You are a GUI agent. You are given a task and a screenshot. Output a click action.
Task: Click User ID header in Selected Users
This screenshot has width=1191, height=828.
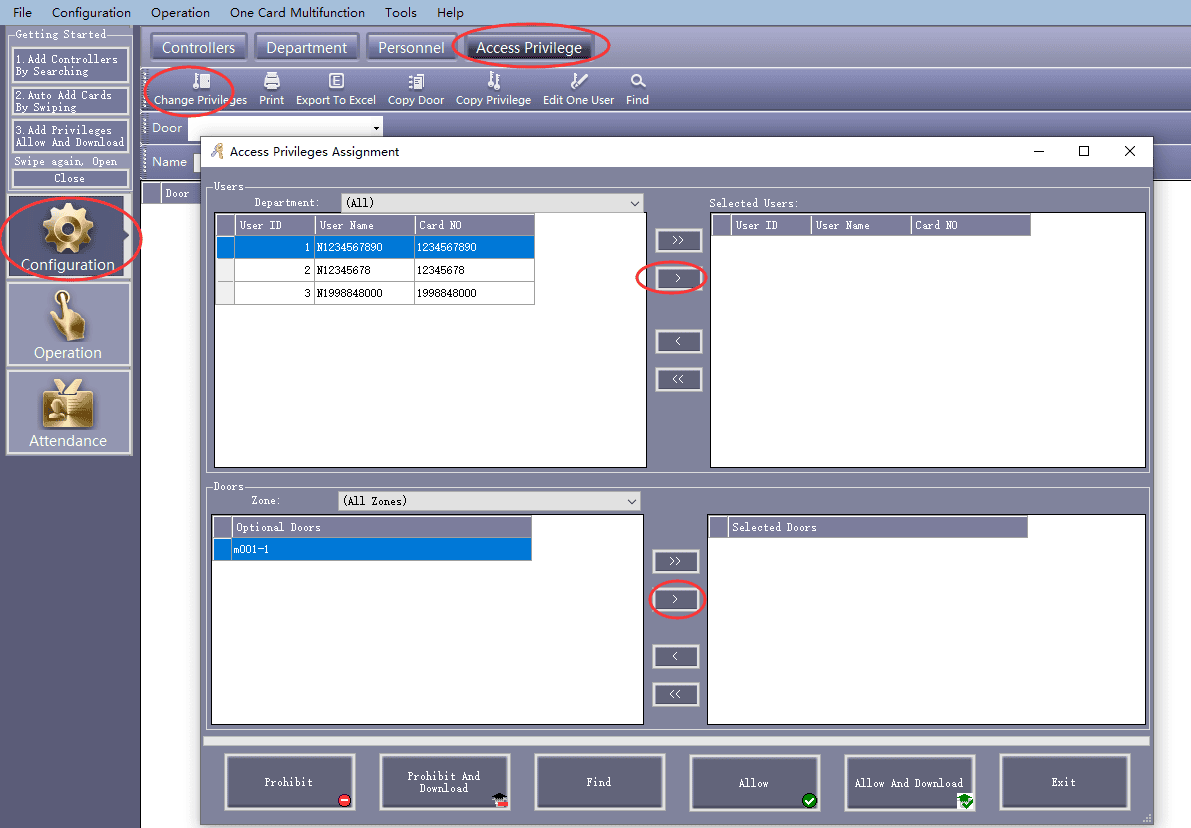771,226
